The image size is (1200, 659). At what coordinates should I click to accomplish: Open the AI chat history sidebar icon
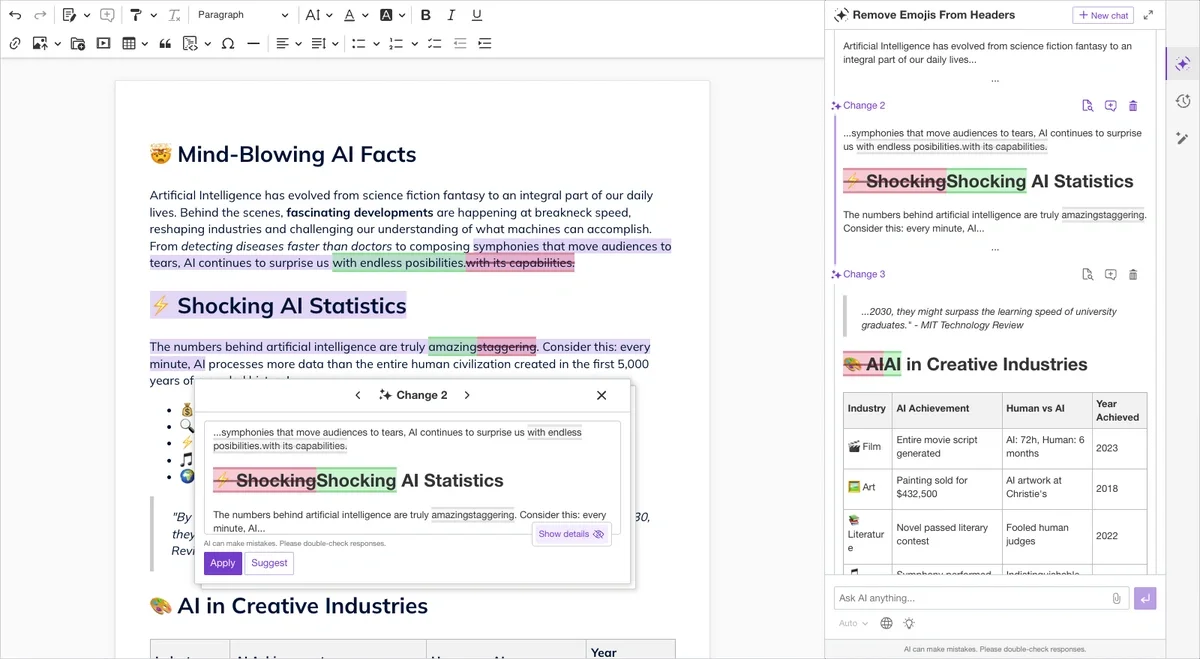[1182, 101]
